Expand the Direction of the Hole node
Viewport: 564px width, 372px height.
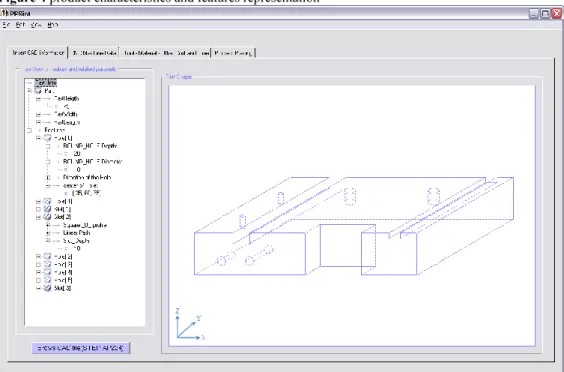47,177
